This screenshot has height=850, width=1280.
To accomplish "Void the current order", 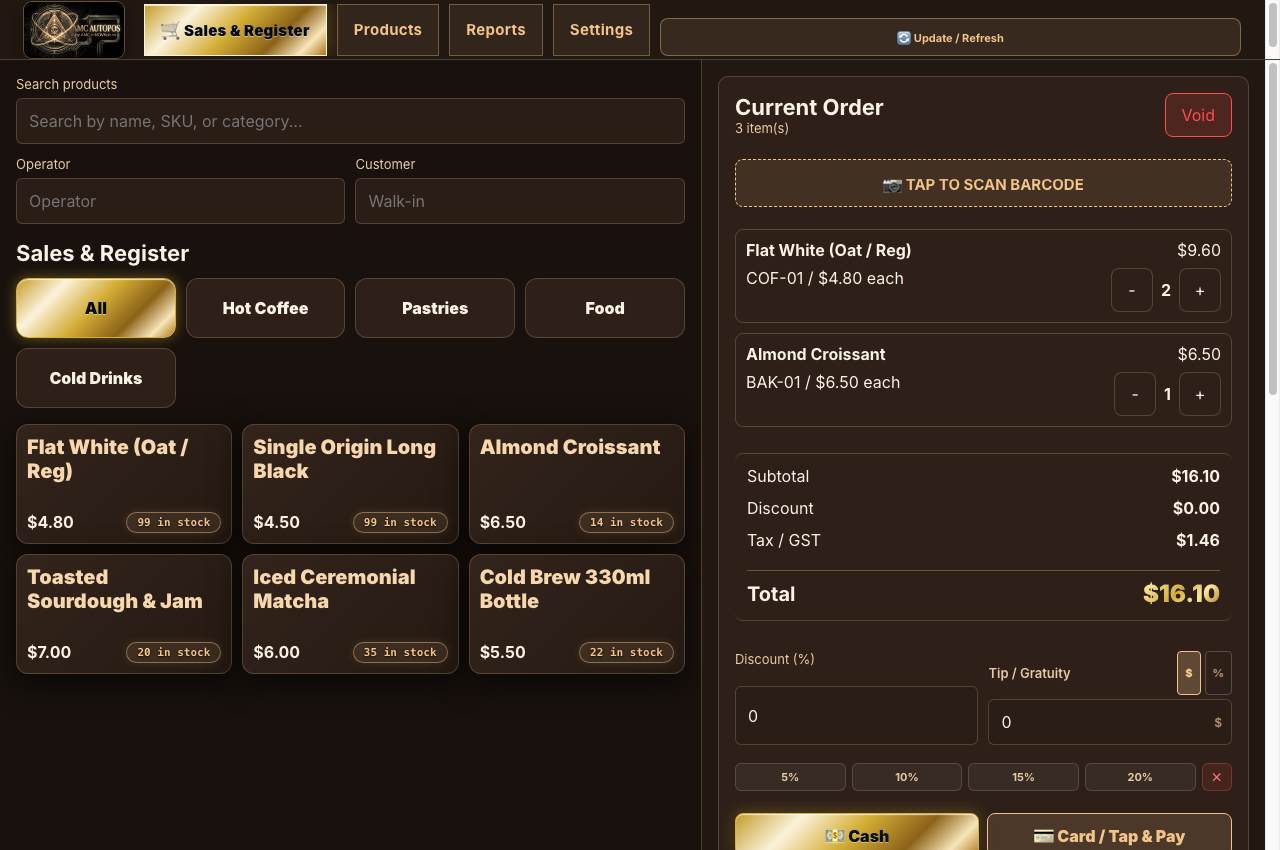I will pyautogui.click(x=1198, y=115).
